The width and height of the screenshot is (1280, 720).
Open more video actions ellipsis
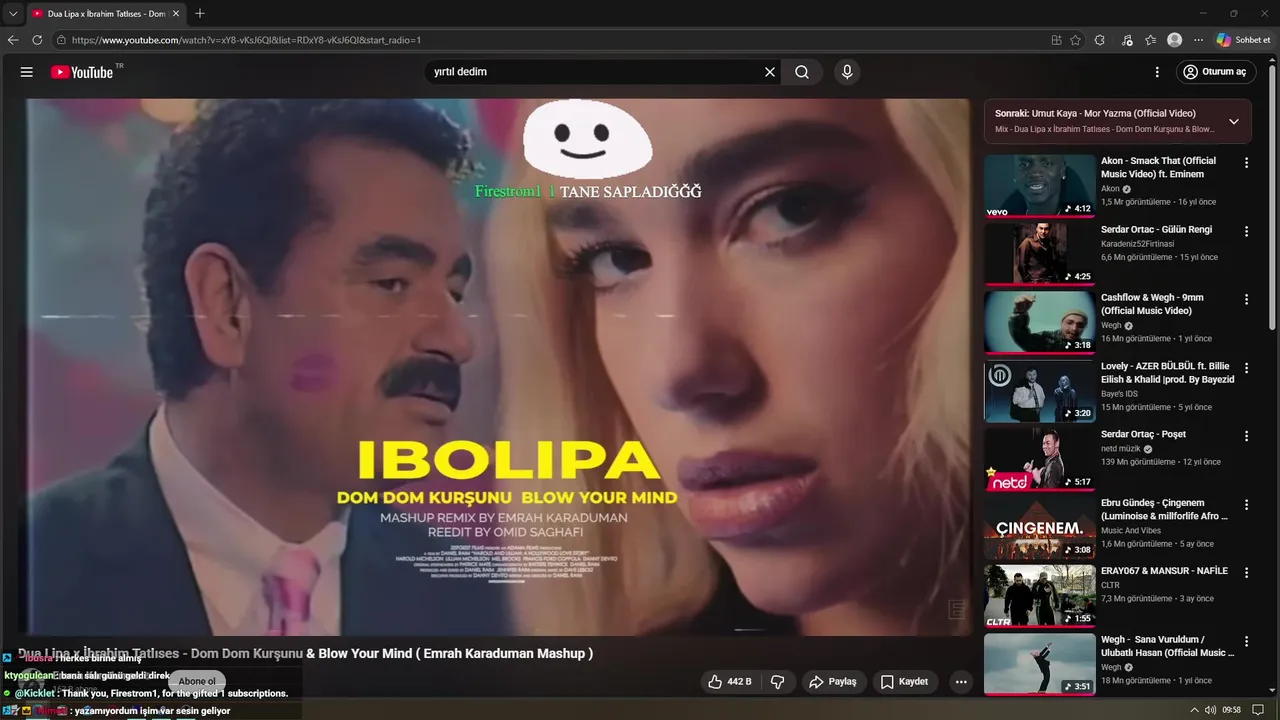click(x=961, y=682)
